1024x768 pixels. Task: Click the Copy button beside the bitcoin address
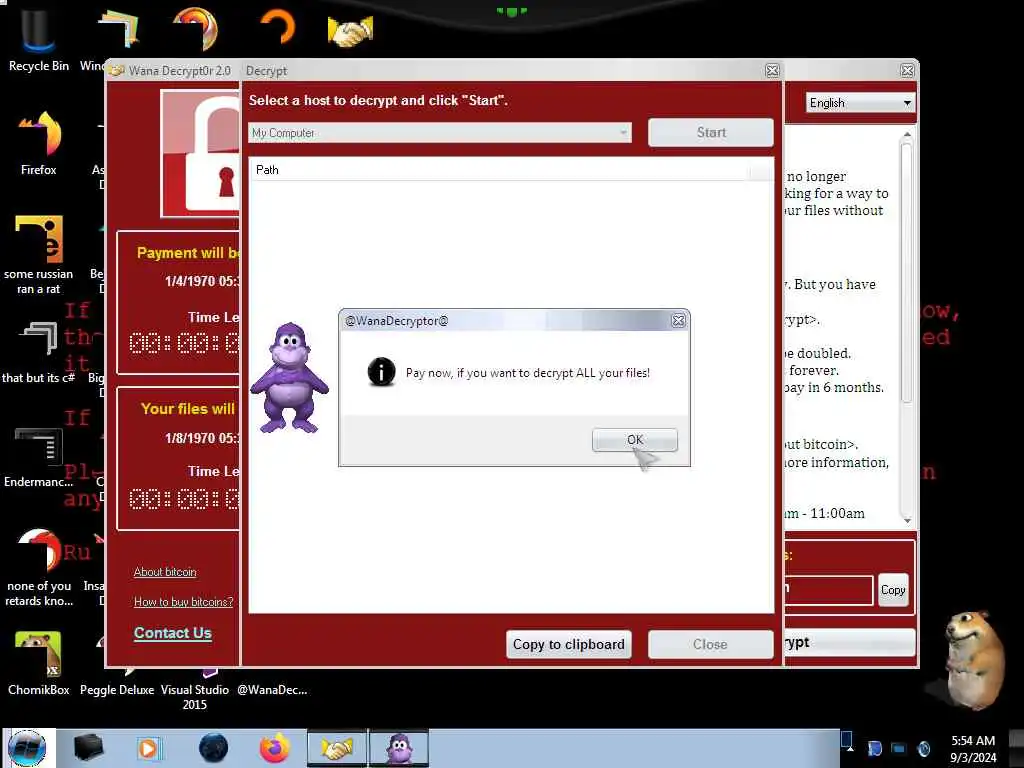893,590
